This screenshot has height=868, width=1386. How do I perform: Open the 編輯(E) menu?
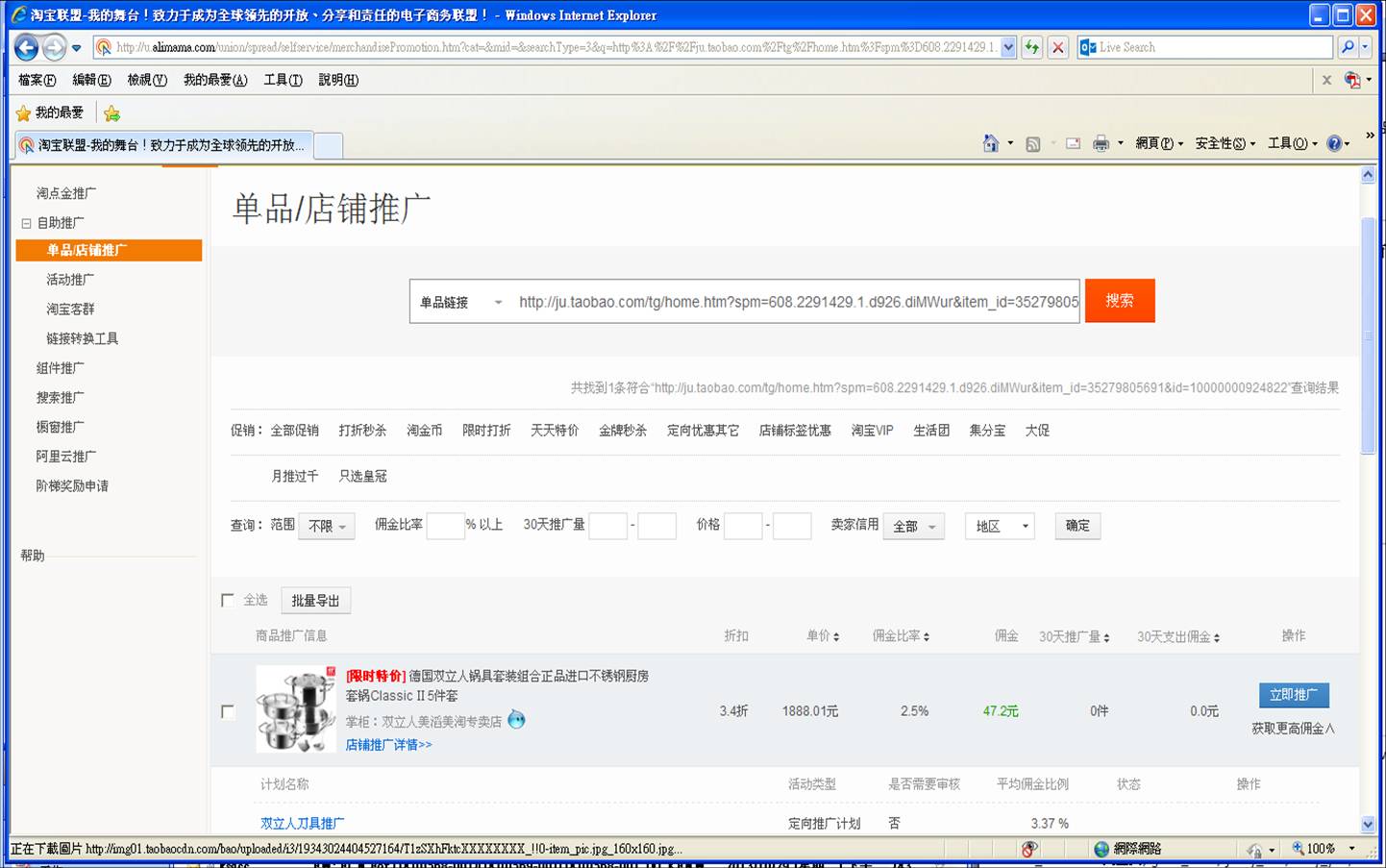point(91,80)
